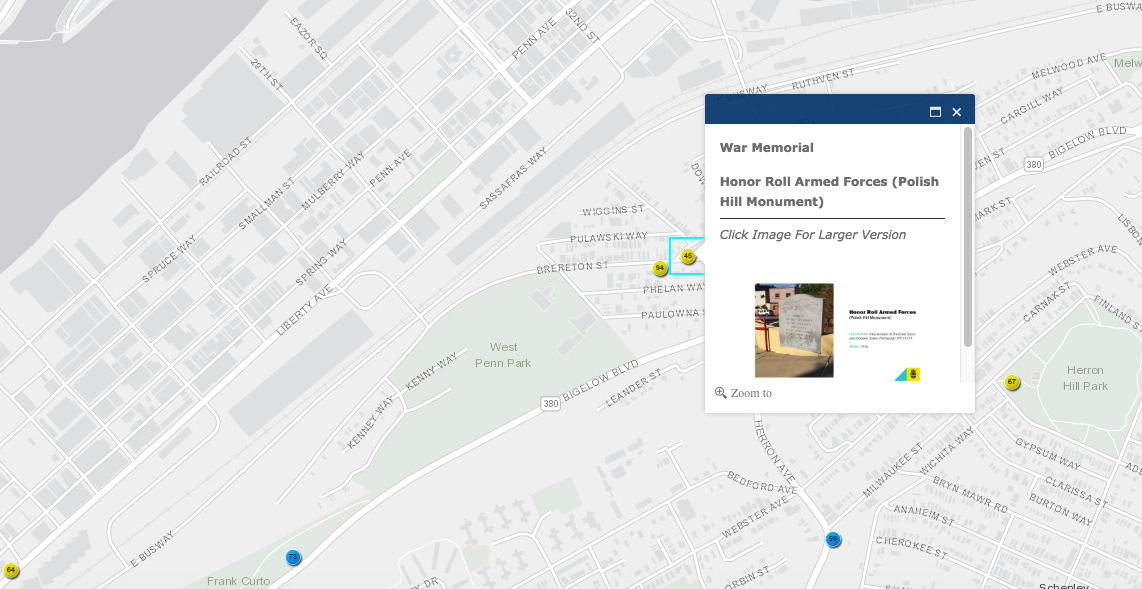Screen dimensions: 1142x589
Task: Click "Click Image For Larger Version" text
Action: pos(813,235)
